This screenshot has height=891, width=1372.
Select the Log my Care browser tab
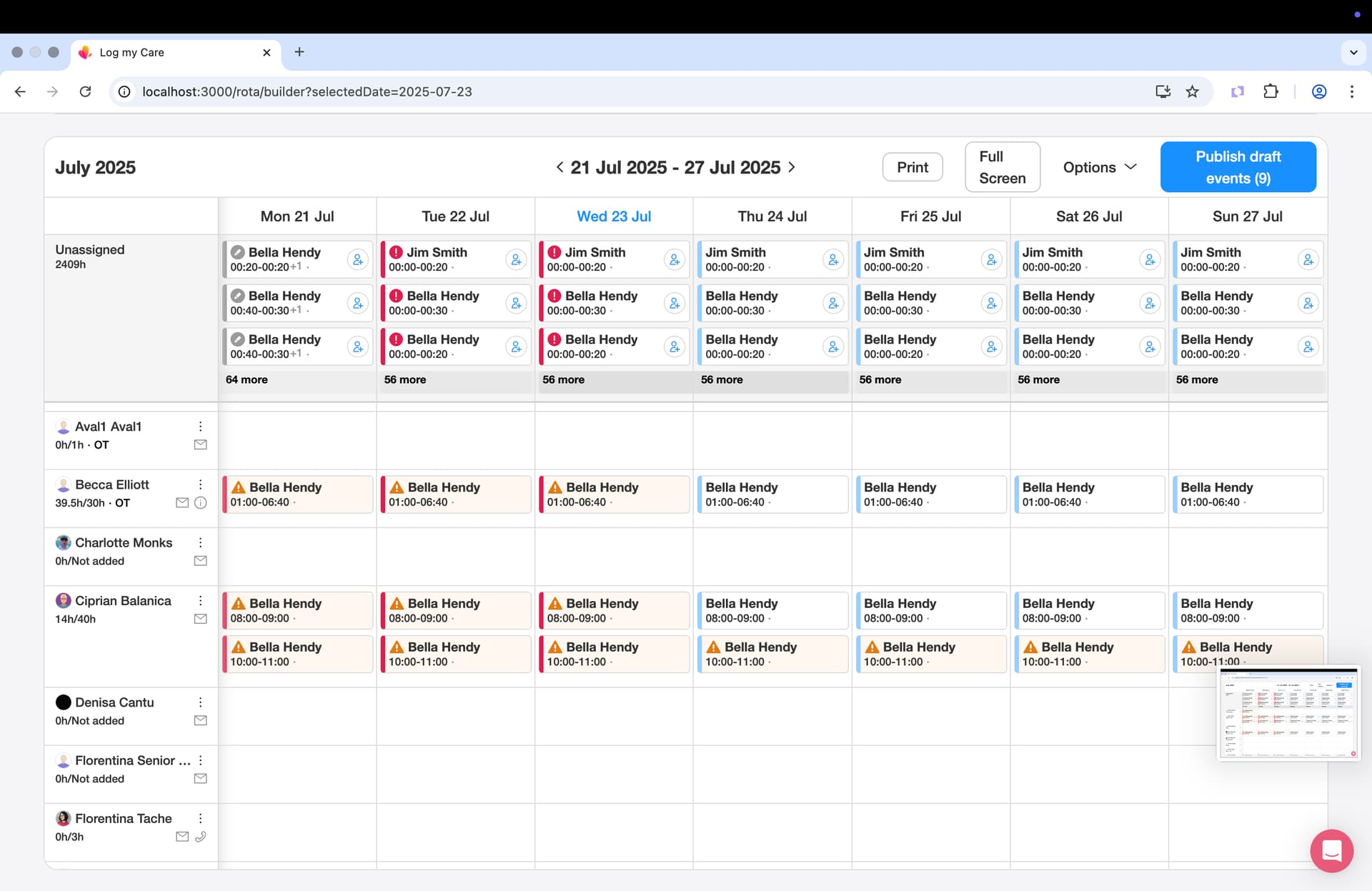(175, 52)
